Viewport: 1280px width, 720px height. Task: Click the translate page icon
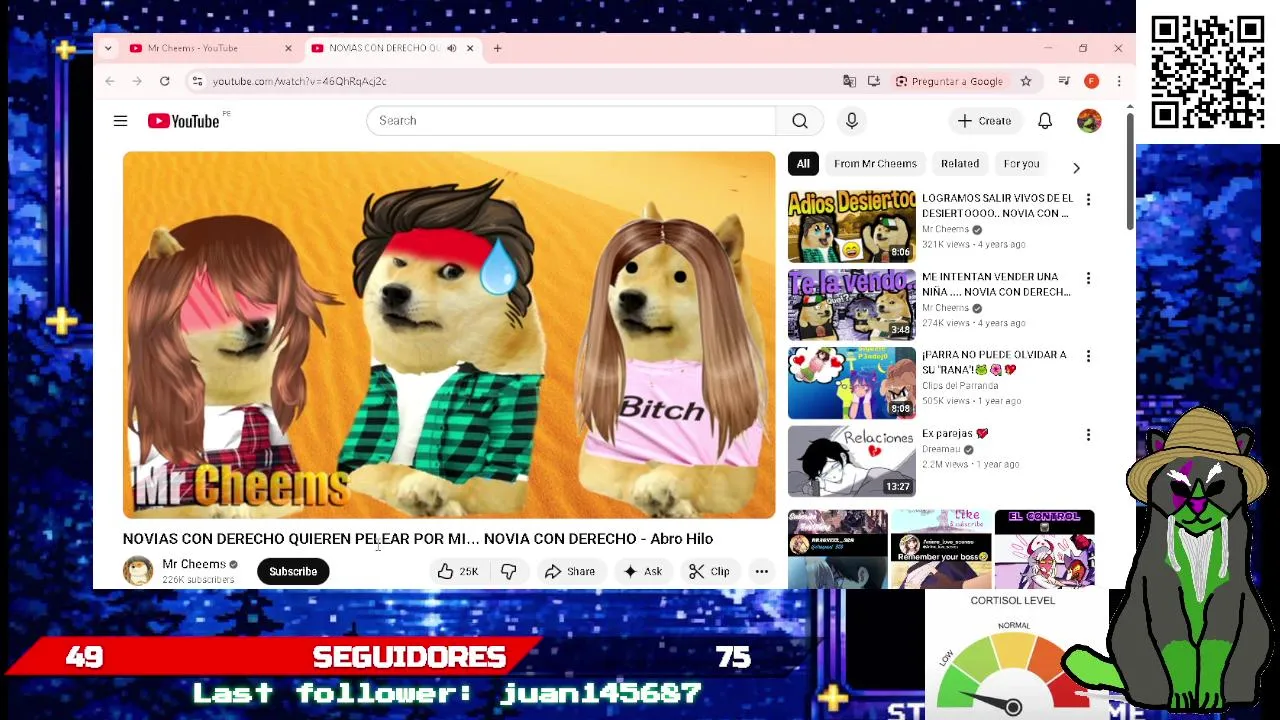849,81
